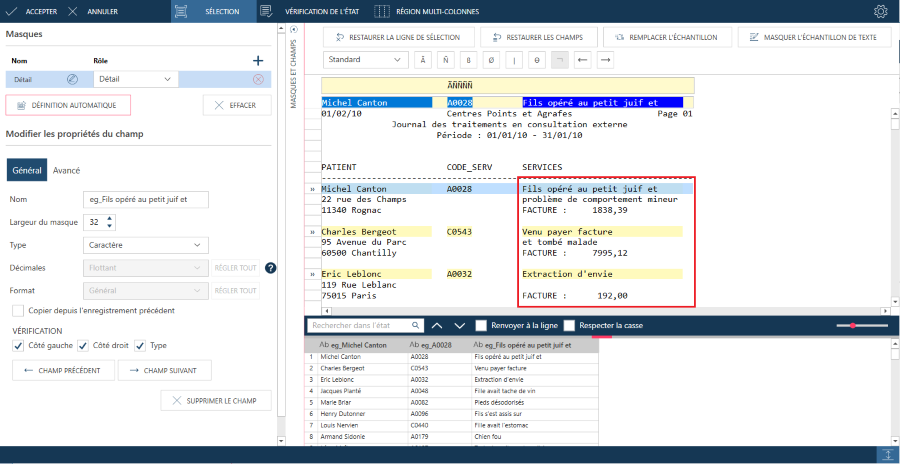Switch to the Avancé tab

pos(66,170)
